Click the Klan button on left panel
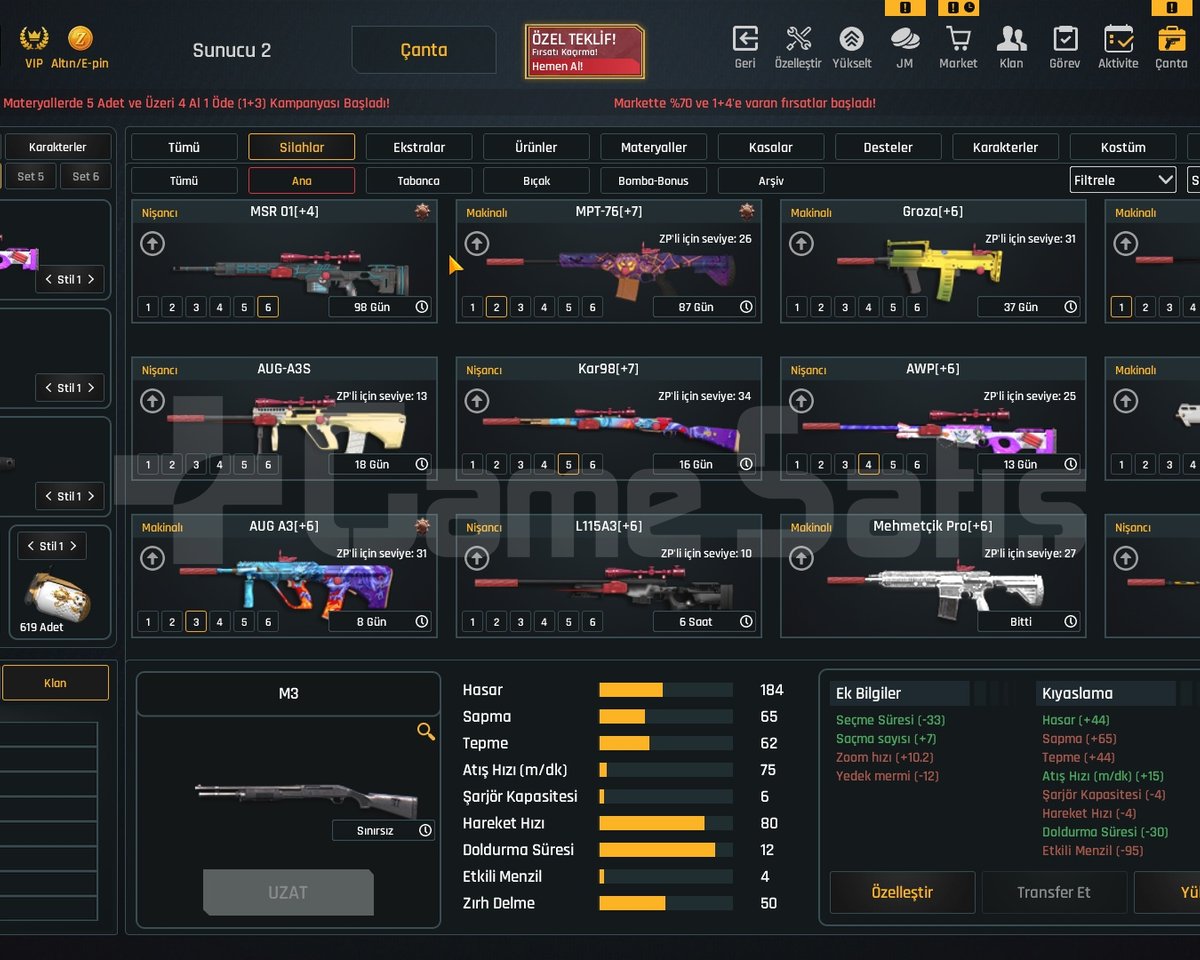This screenshot has width=1200, height=960. pyautogui.click(x=55, y=683)
